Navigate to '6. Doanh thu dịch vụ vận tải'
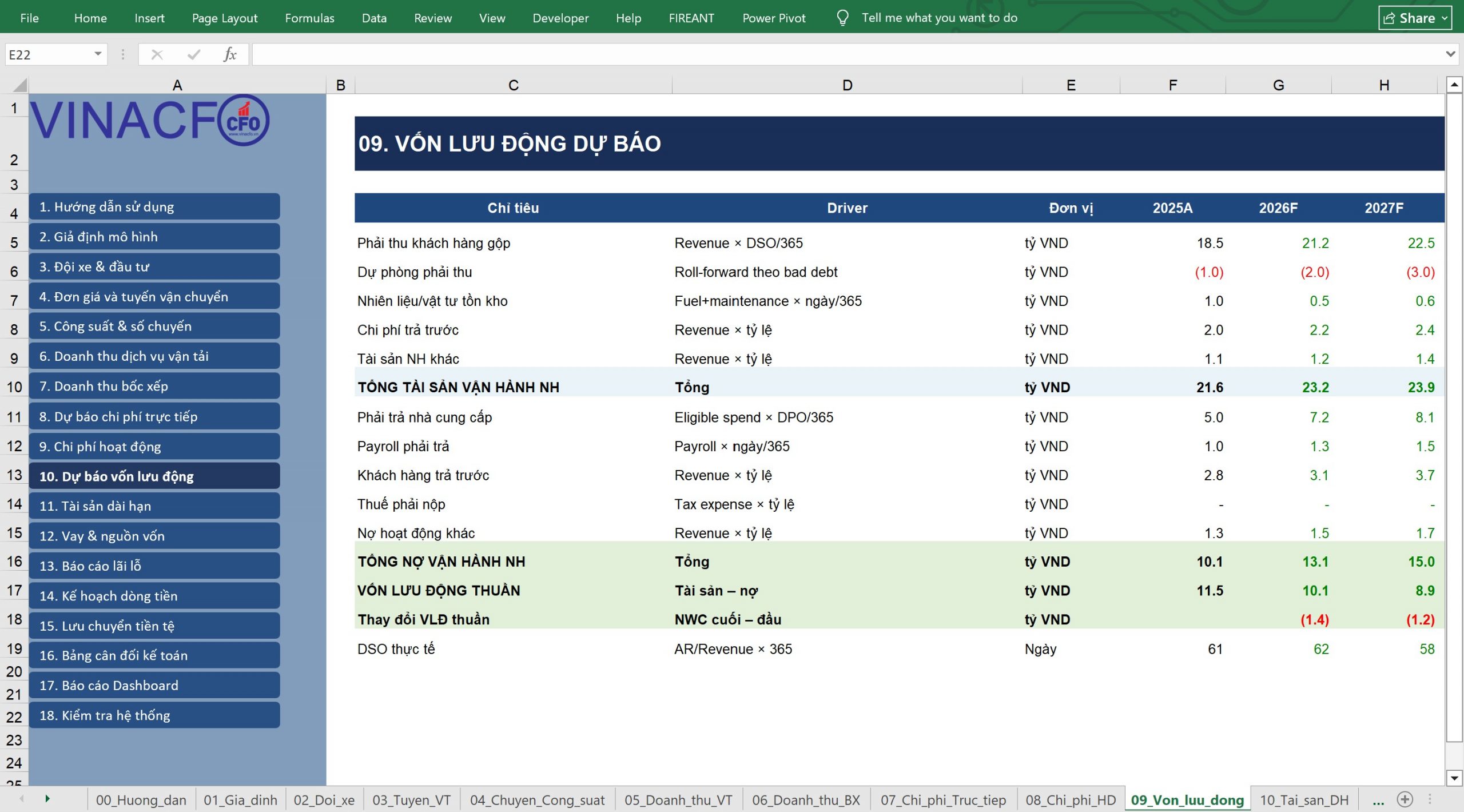Screen dimensions: 1464x812 [x=154, y=356]
